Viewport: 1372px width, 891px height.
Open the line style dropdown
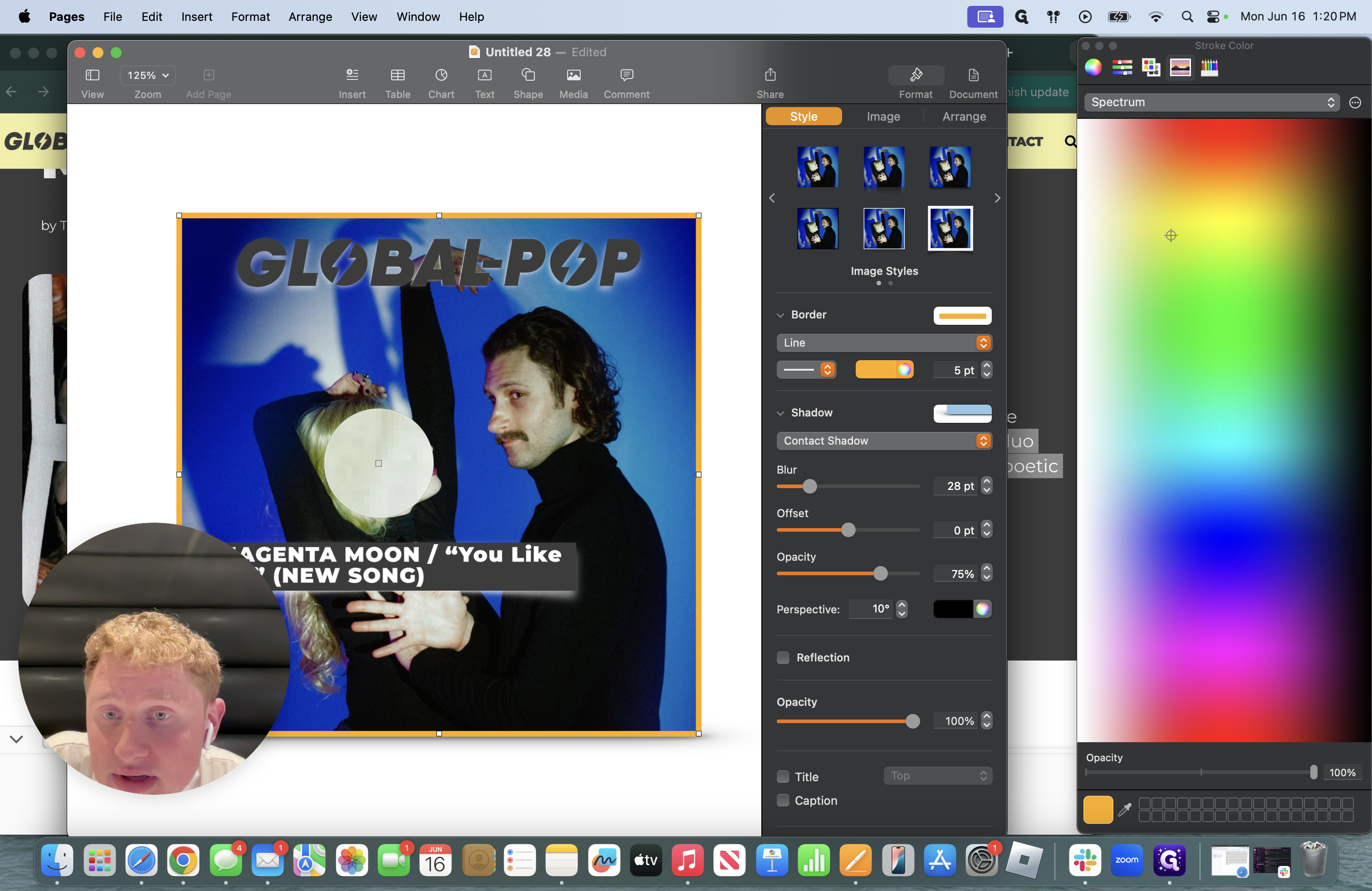pos(806,369)
